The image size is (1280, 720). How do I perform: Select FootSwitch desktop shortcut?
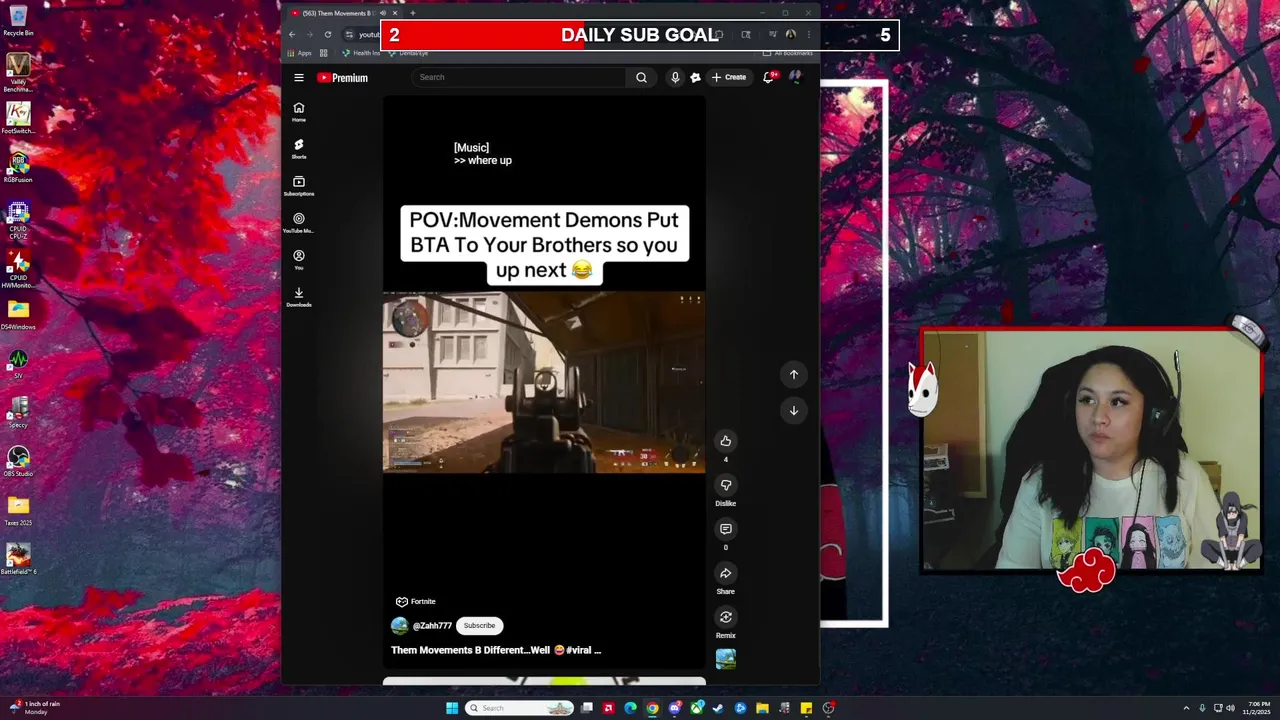(x=18, y=117)
